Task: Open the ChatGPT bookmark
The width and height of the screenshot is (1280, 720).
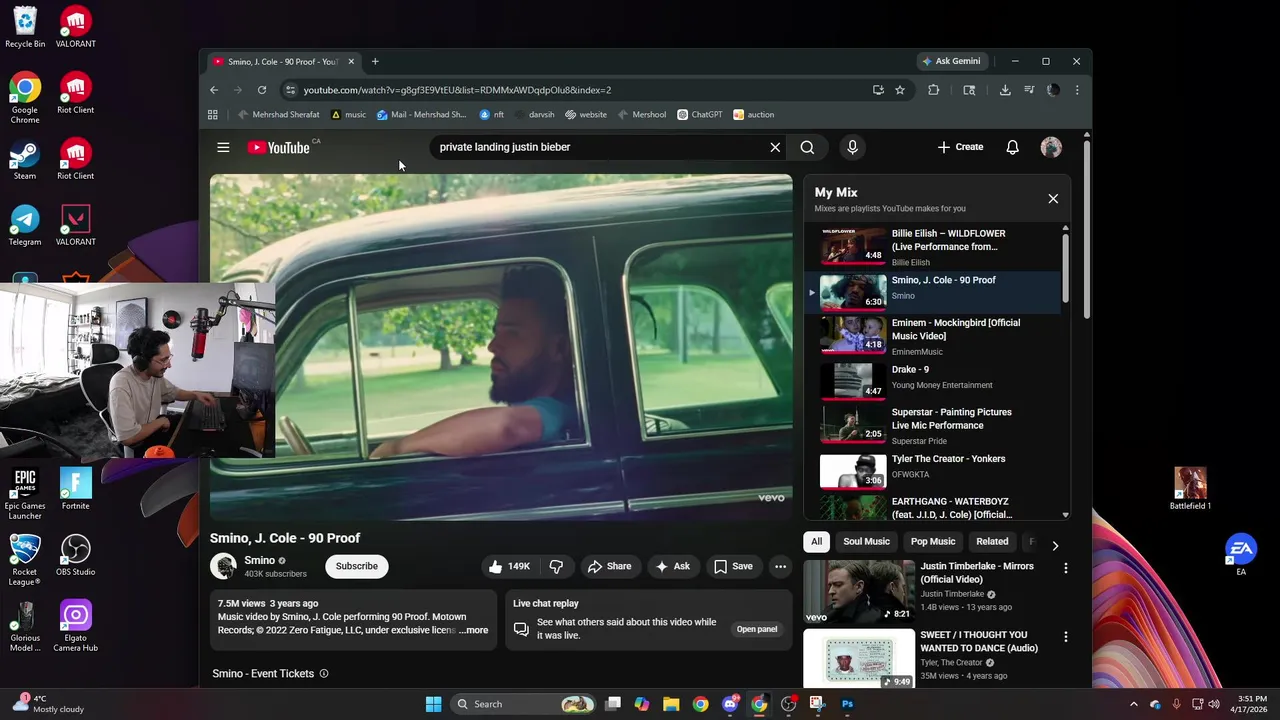Action: click(700, 115)
